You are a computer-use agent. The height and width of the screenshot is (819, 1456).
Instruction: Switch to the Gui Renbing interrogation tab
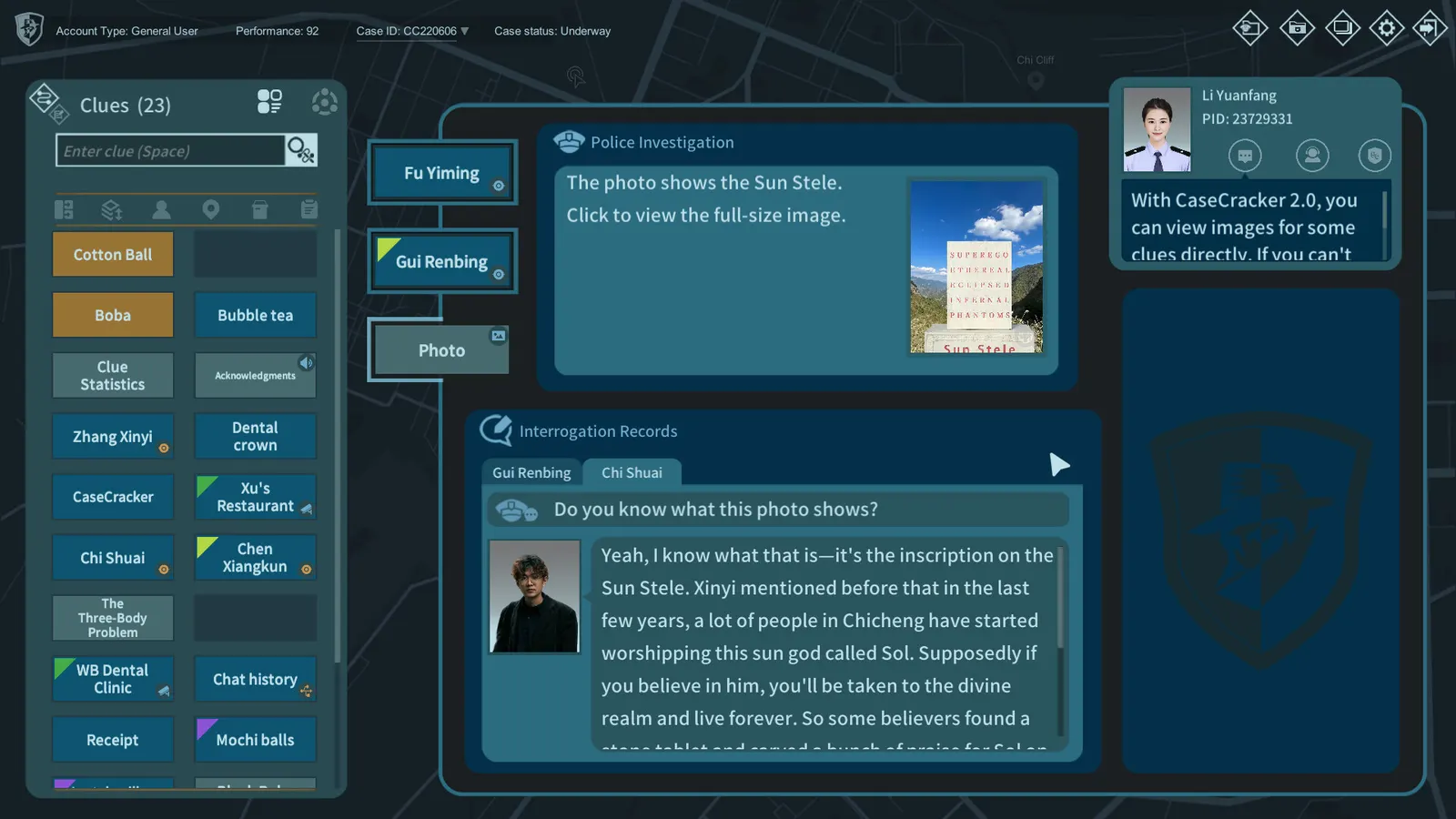point(531,472)
